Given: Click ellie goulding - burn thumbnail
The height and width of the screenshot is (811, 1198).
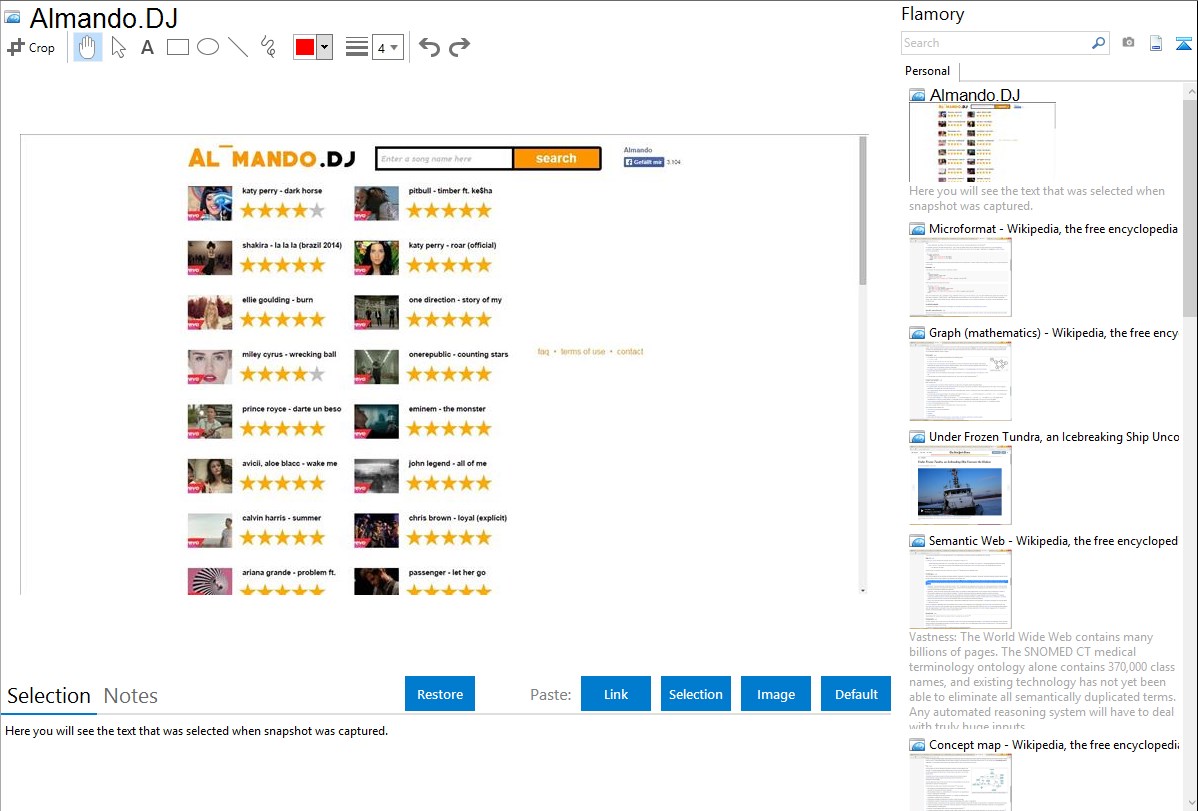Looking at the screenshot, I should click(x=209, y=312).
